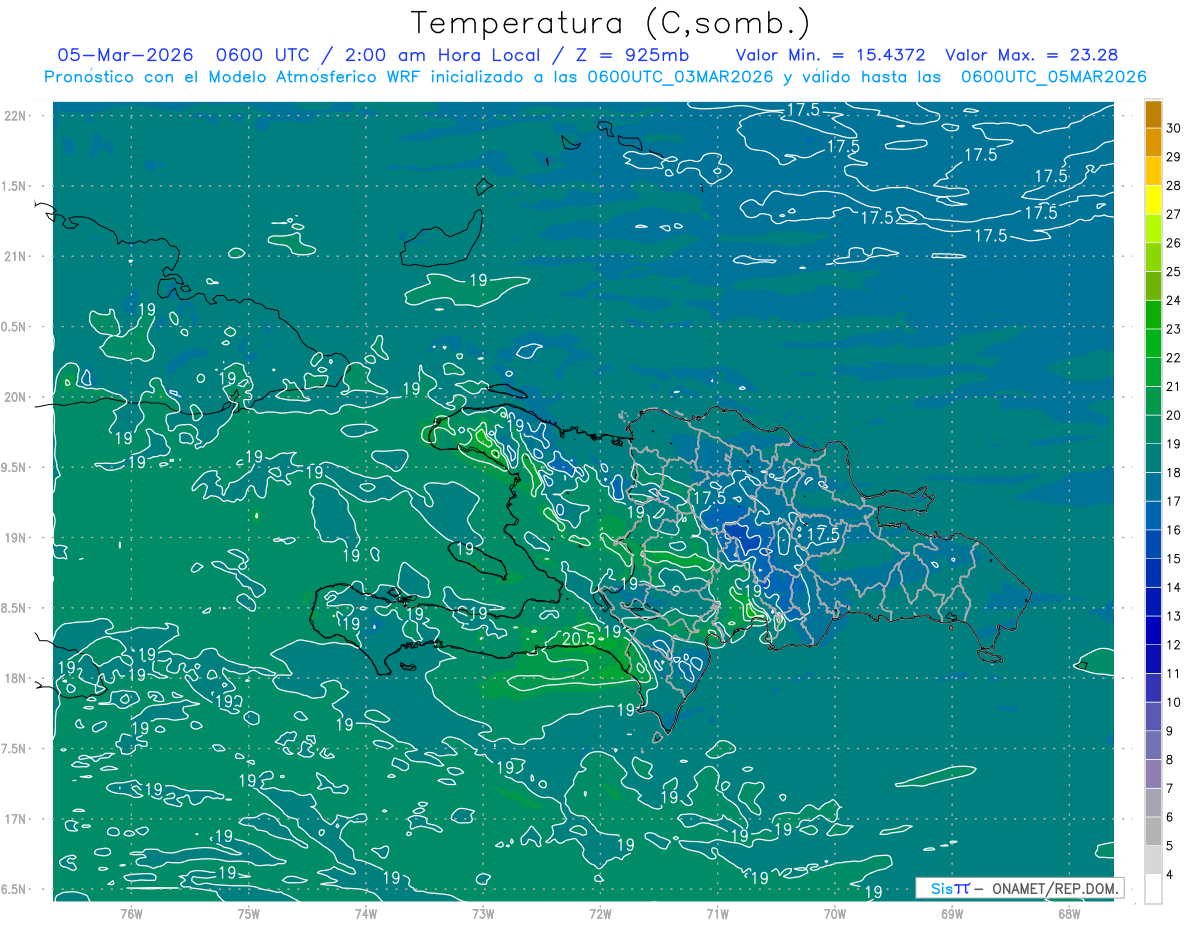
Task: Click the '17N' latitude axis label
Action: click(x=17, y=819)
